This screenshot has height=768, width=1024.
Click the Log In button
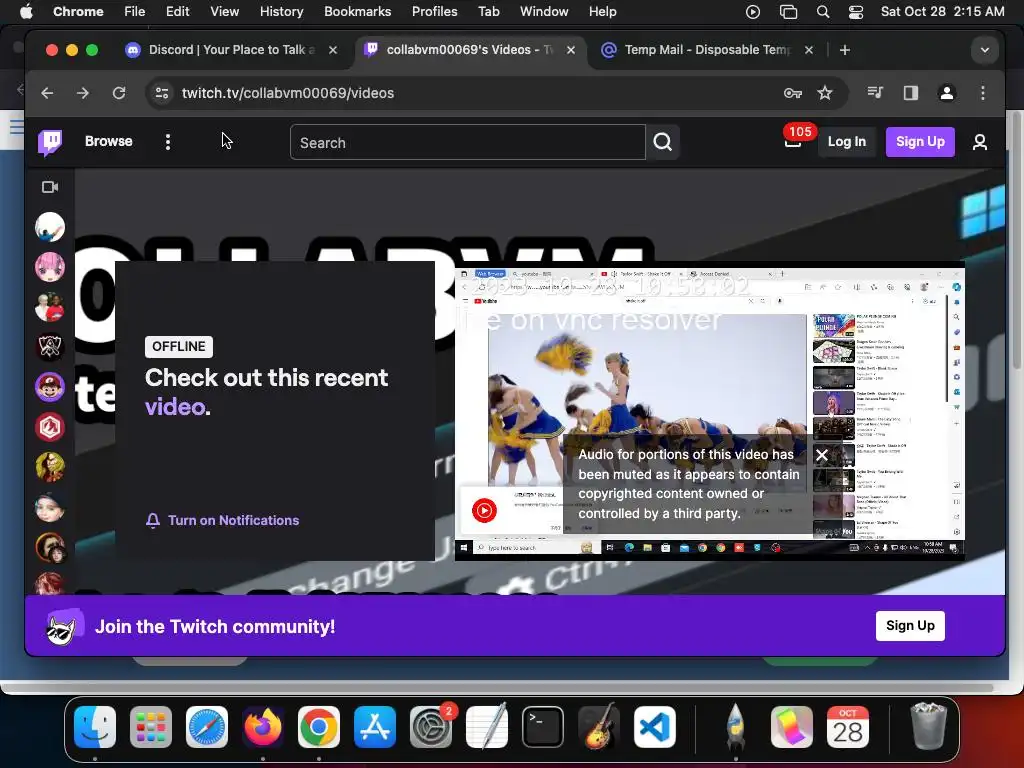coord(846,142)
